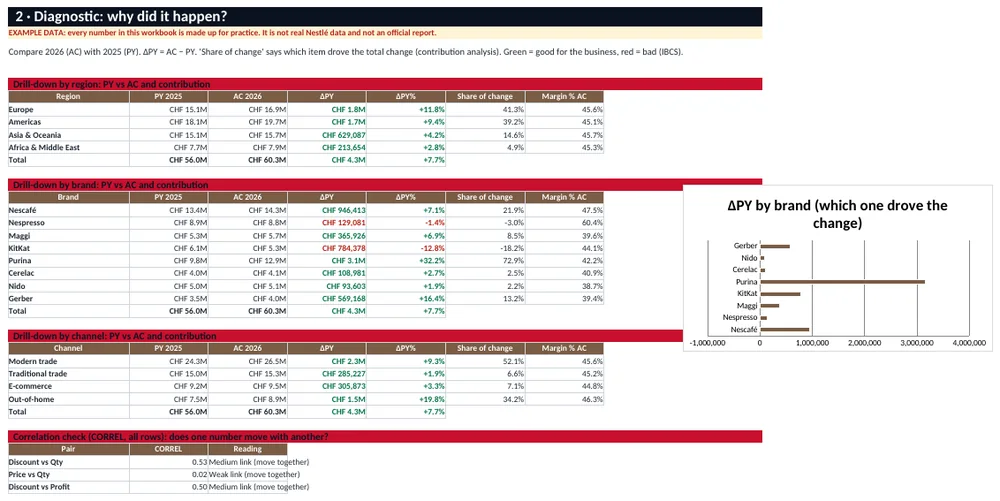The height and width of the screenshot is (501, 1000).
Task: Select the "Pair" column header cell
Action: (68, 449)
